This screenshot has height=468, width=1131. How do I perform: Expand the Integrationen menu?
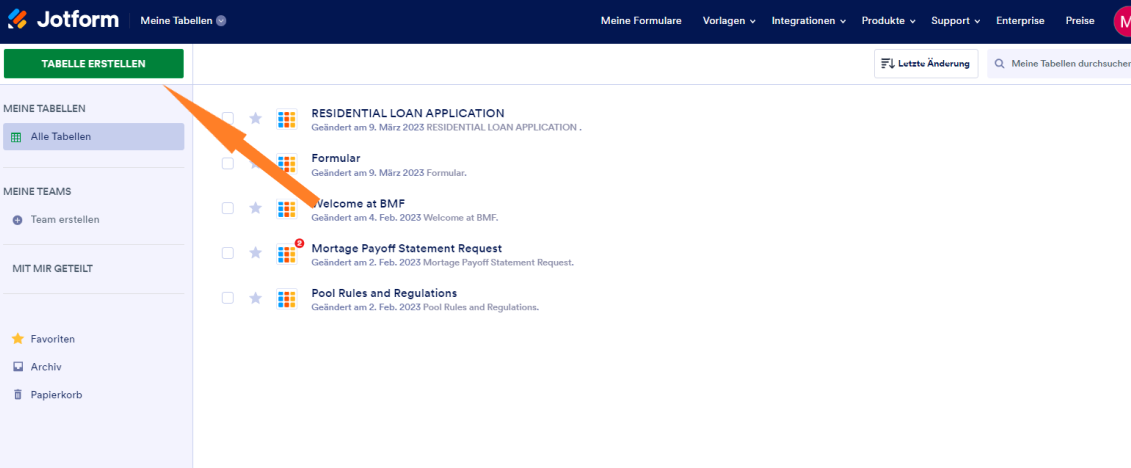pos(809,21)
